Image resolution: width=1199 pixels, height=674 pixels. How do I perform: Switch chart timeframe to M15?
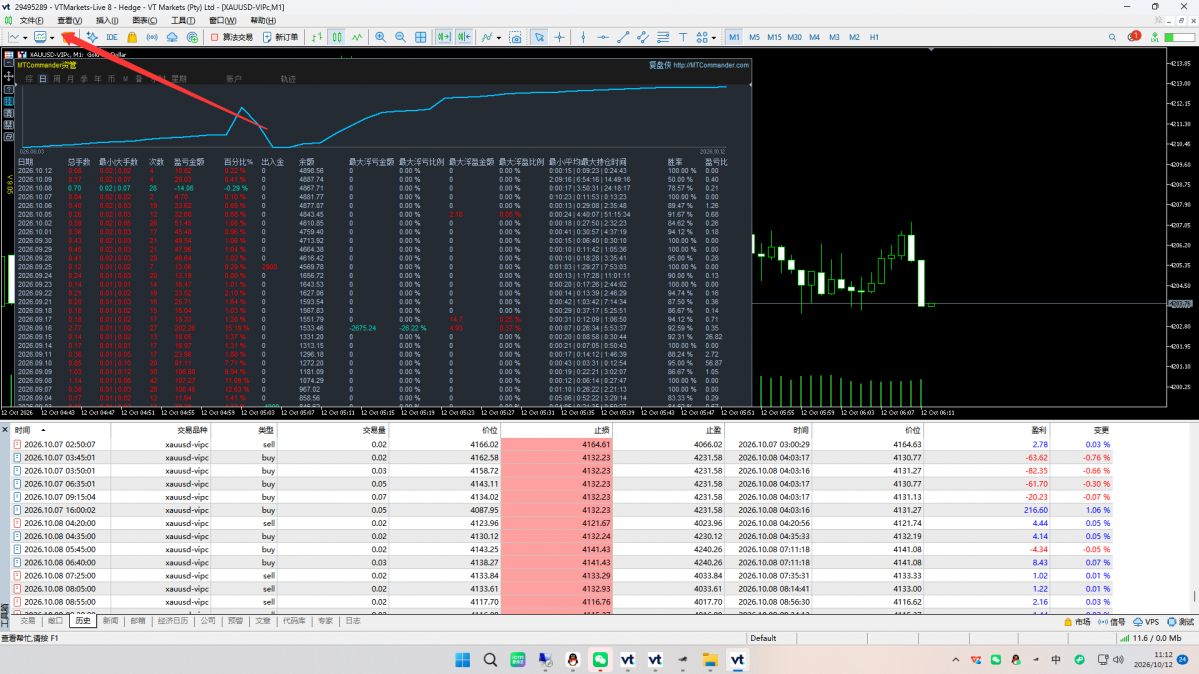(774, 37)
